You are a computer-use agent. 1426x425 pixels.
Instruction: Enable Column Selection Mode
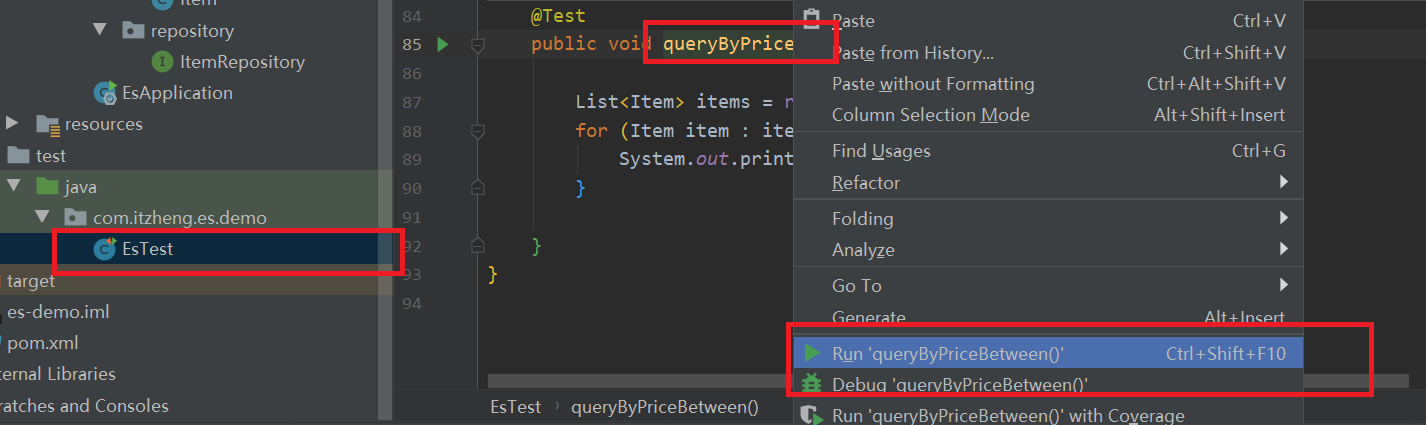click(1048, 115)
